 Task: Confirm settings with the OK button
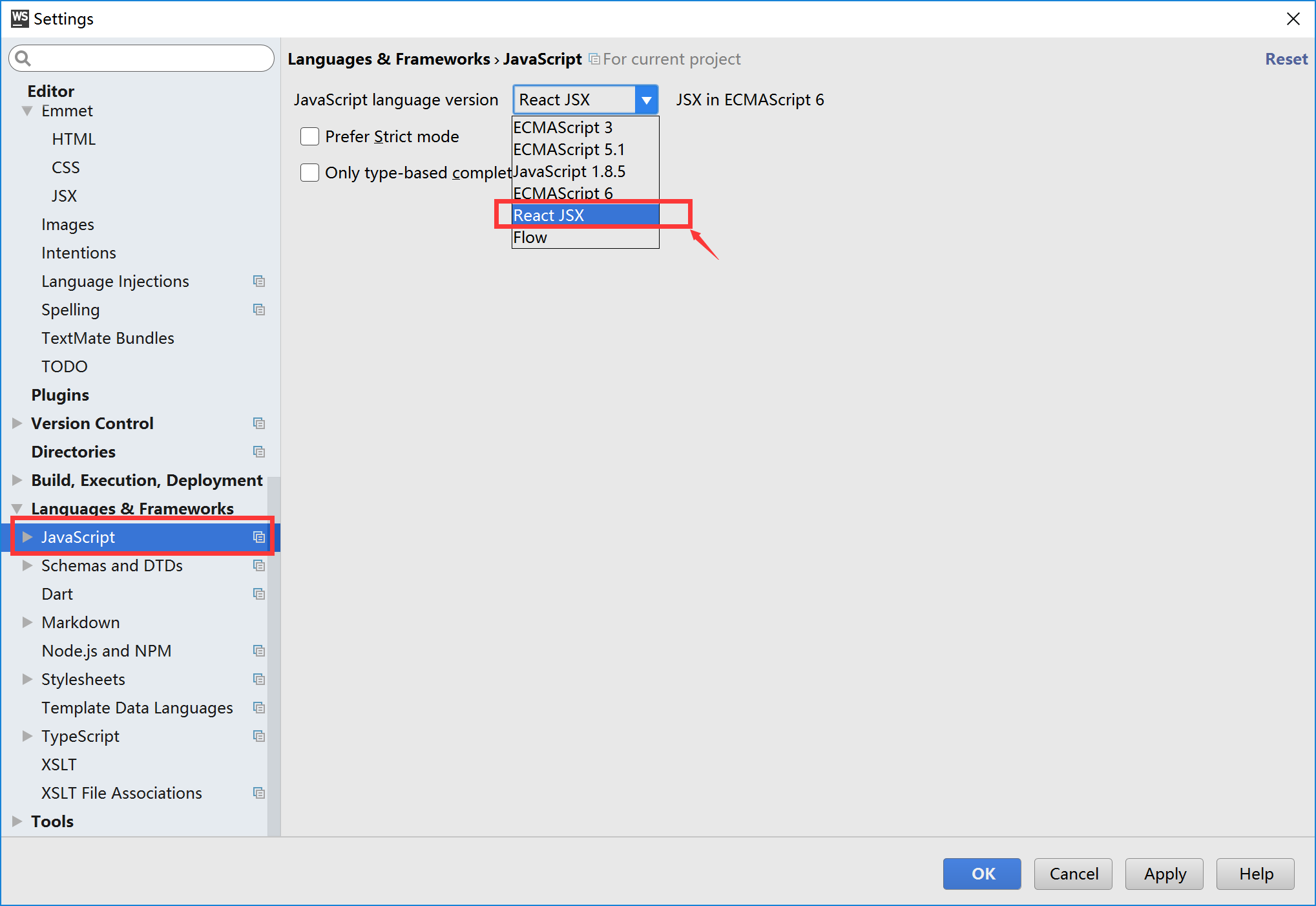click(x=982, y=874)
